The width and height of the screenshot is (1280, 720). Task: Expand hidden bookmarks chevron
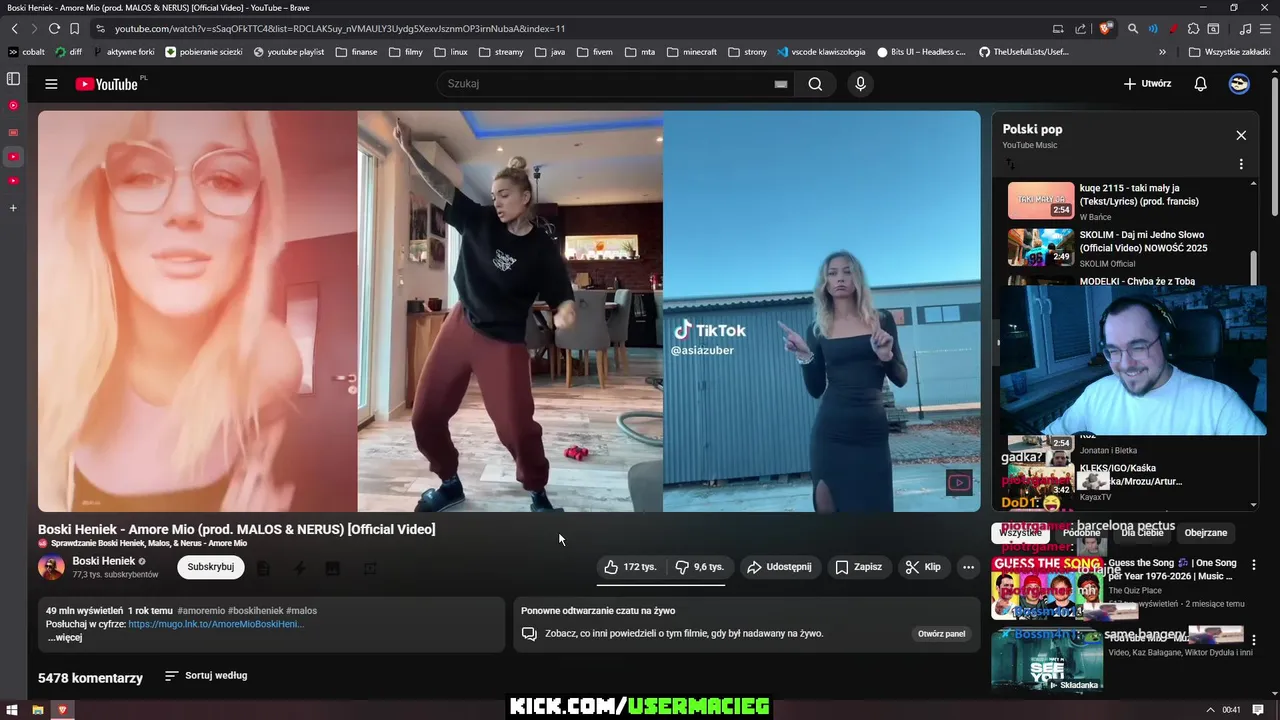(x=1162, y=52)
